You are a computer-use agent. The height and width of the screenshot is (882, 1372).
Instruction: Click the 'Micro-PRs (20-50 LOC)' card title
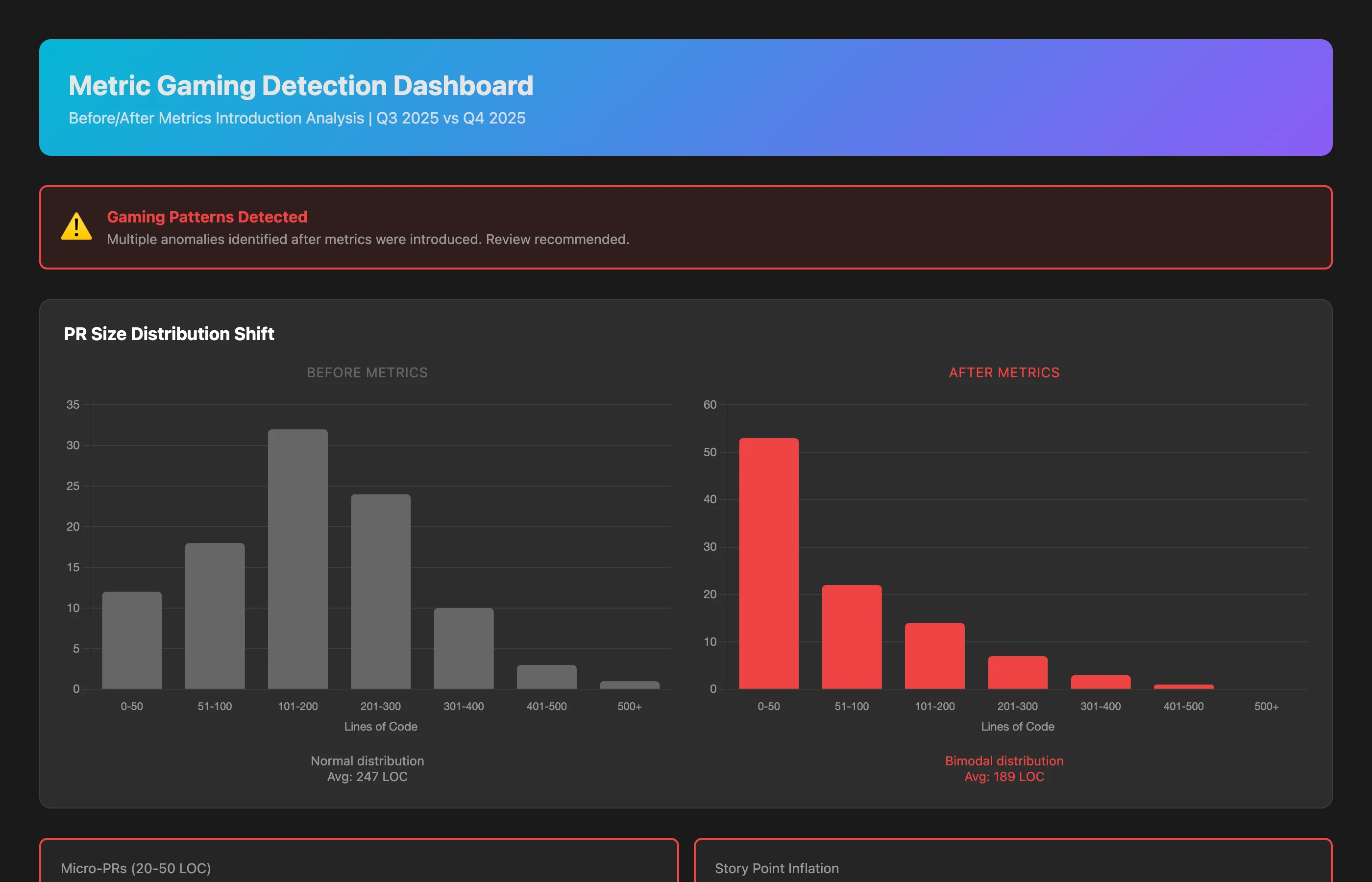[x=136, y=868]
